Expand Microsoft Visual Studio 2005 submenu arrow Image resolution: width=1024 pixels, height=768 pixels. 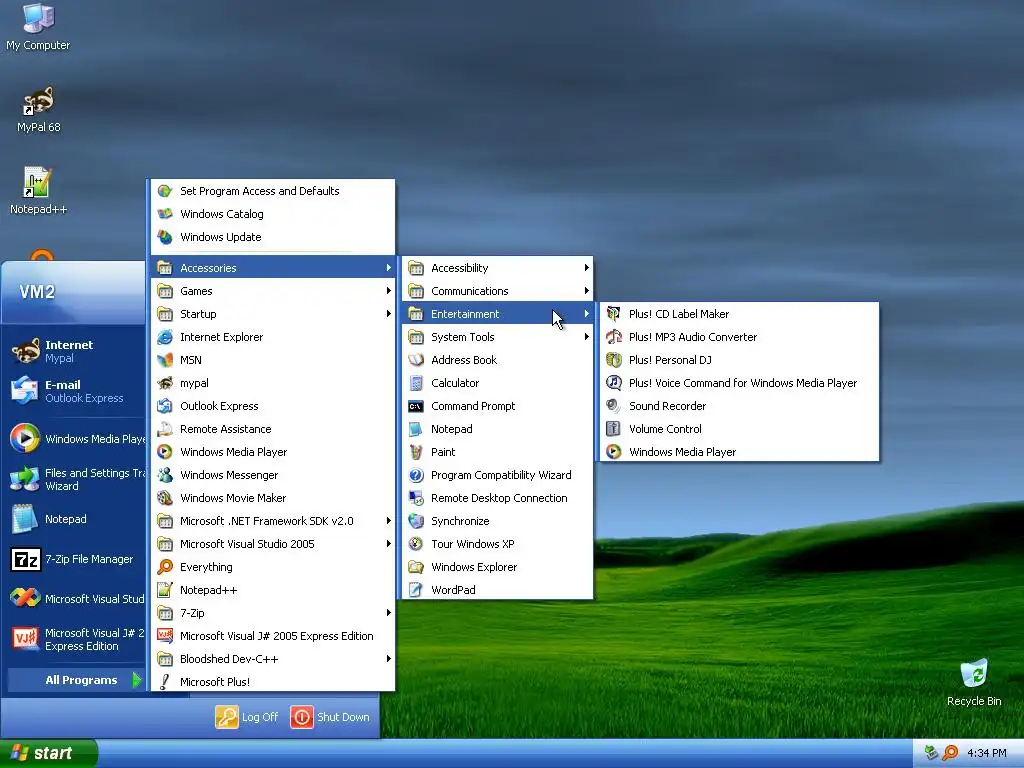coord(389,544)
